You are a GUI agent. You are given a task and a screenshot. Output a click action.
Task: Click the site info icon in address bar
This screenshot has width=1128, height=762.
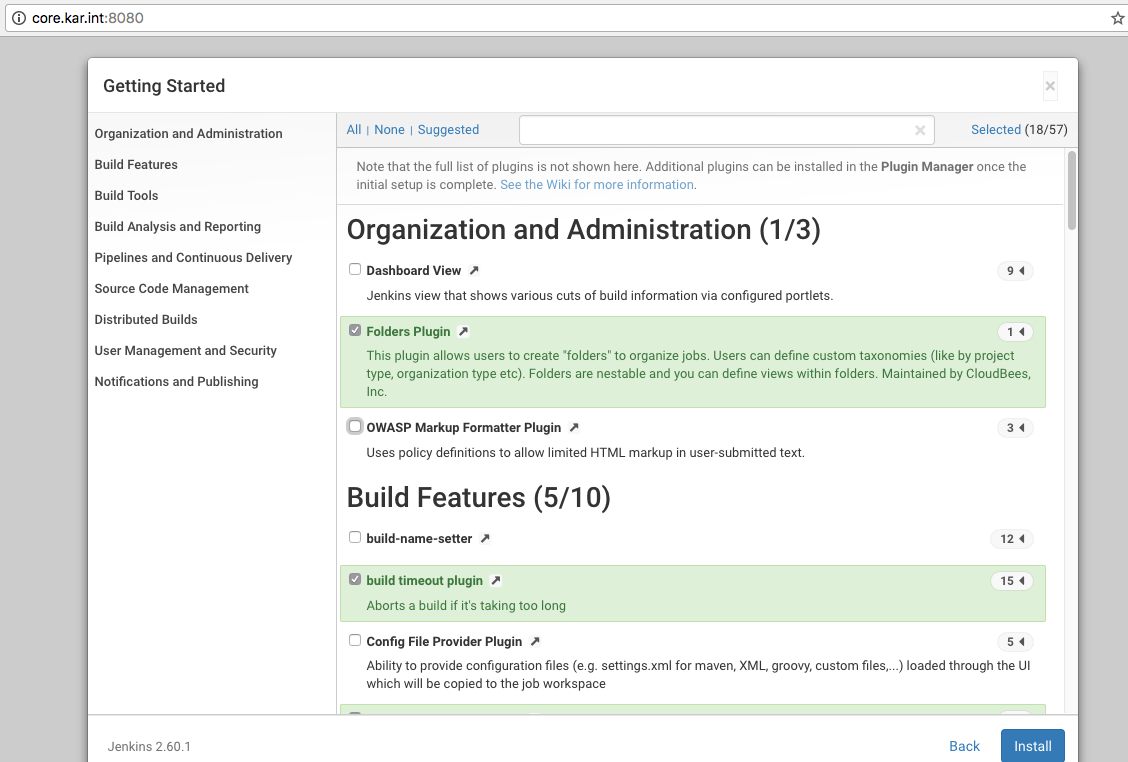point(19,18)
